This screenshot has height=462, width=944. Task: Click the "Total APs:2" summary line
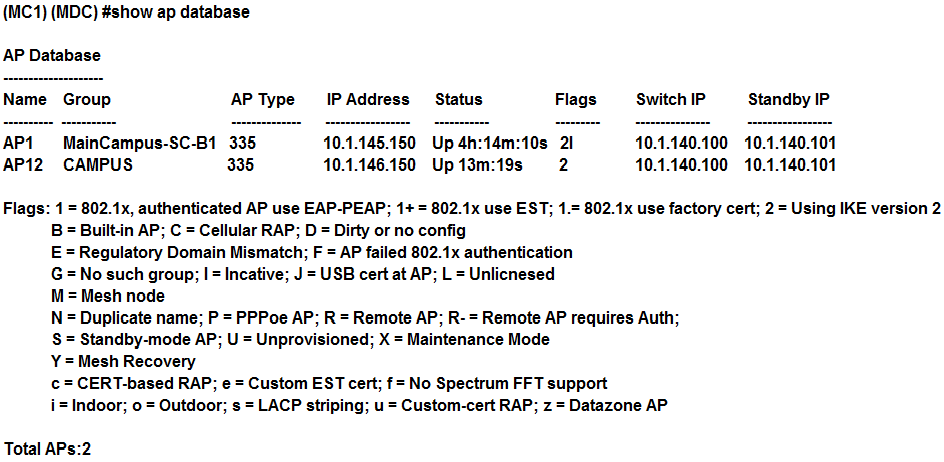pos(48,447)
